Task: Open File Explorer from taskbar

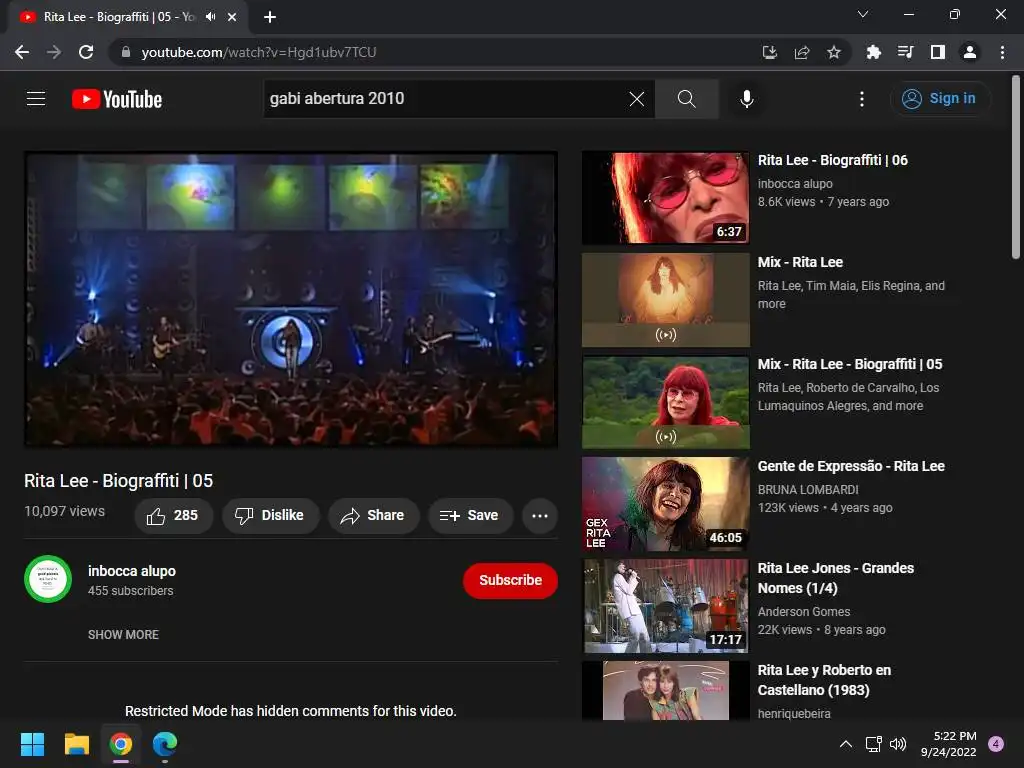Action: [76, 744]
